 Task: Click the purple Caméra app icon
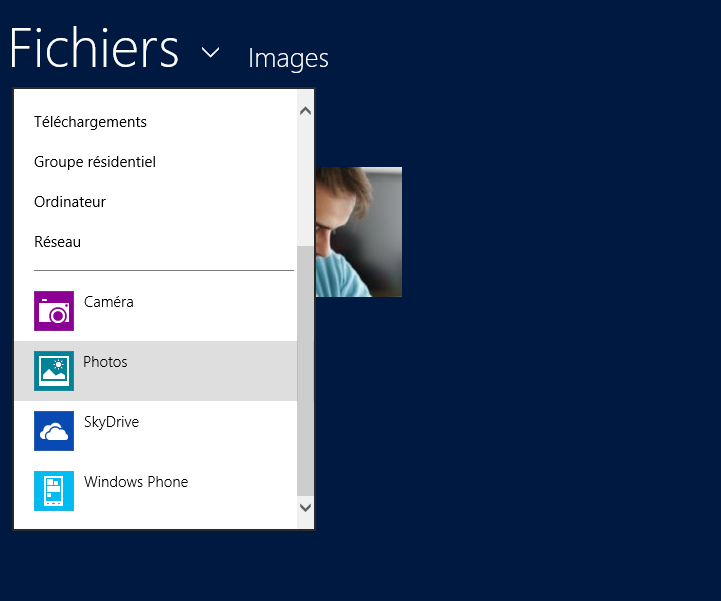54,311
